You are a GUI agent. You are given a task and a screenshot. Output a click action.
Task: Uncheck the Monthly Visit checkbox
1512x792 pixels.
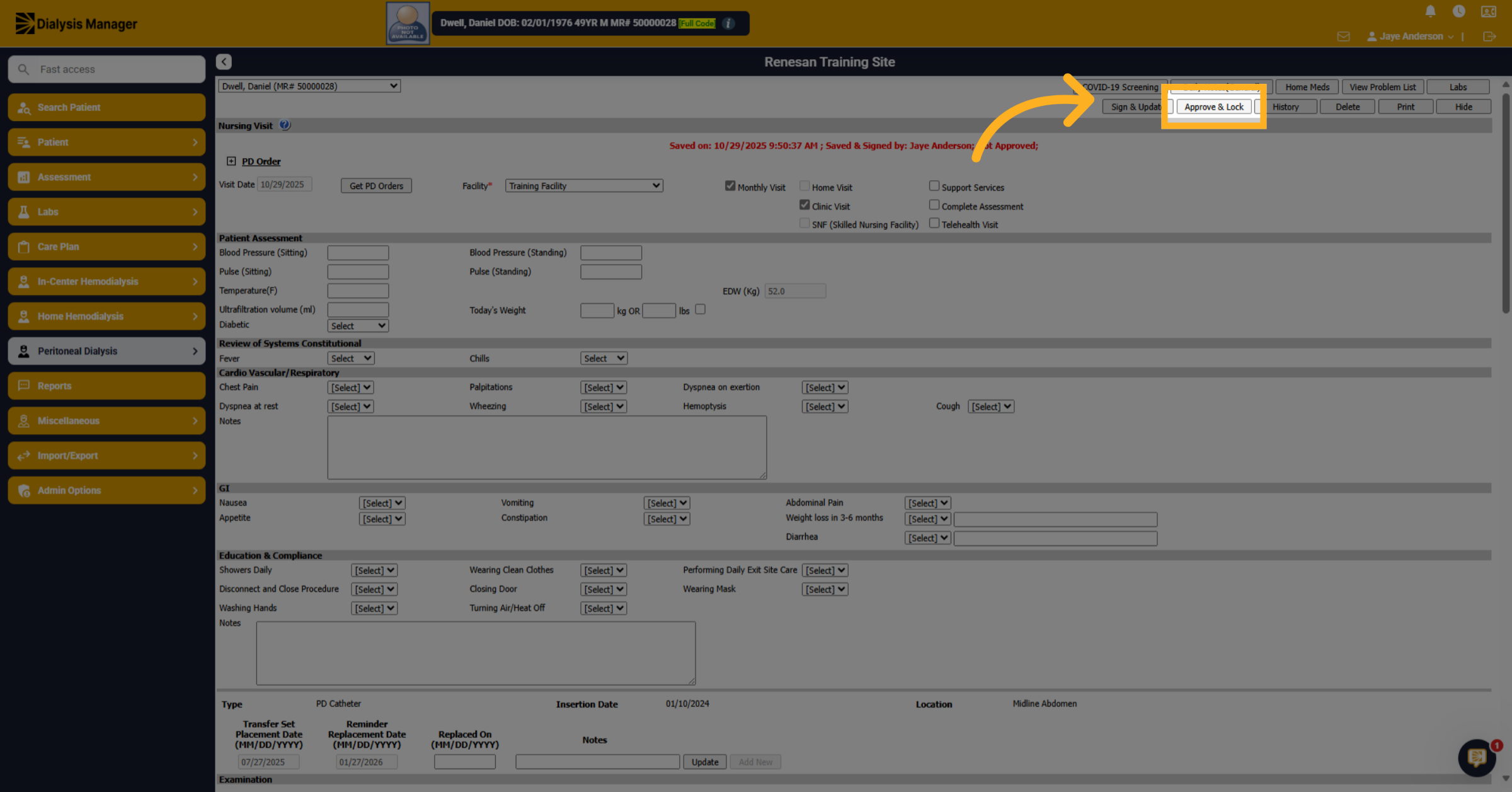pos(730,186)
